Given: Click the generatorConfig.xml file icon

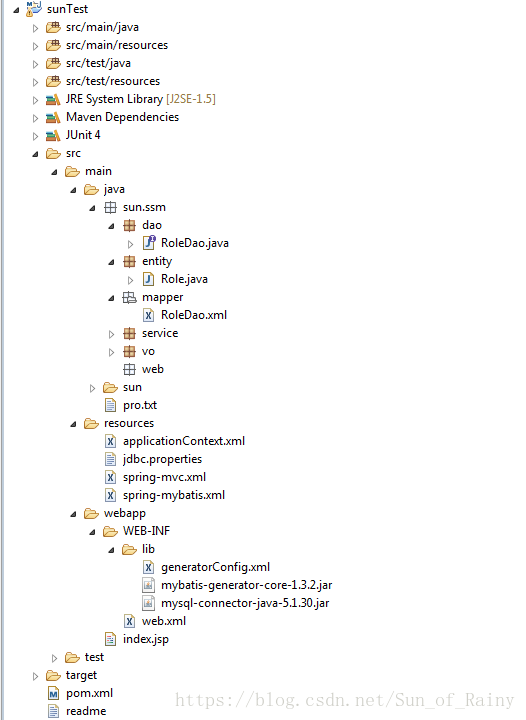Looking at the screenshot, I should point(148,568).
